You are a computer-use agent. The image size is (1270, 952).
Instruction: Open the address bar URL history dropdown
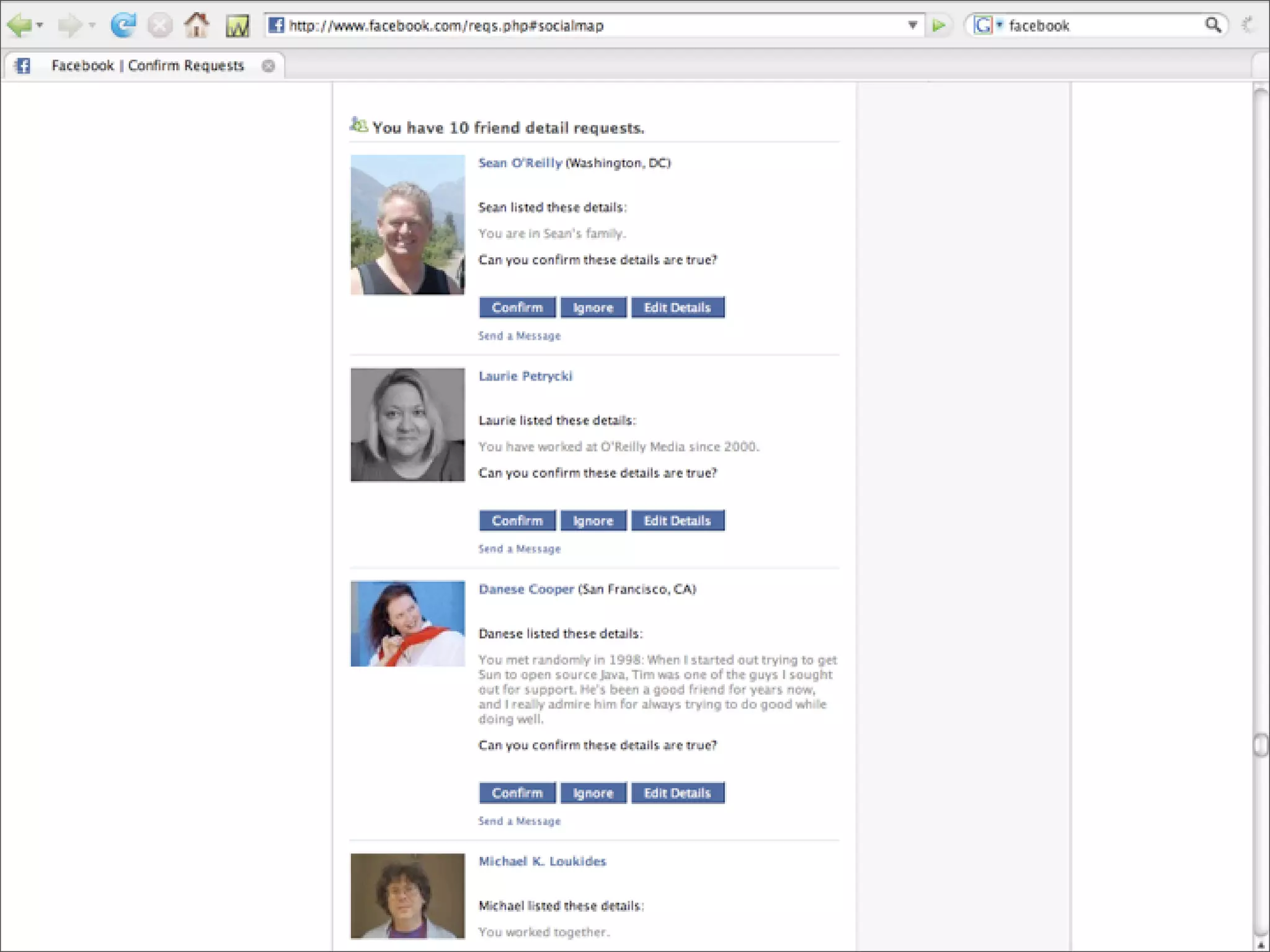pyautogui.click(x=912, y=25)
